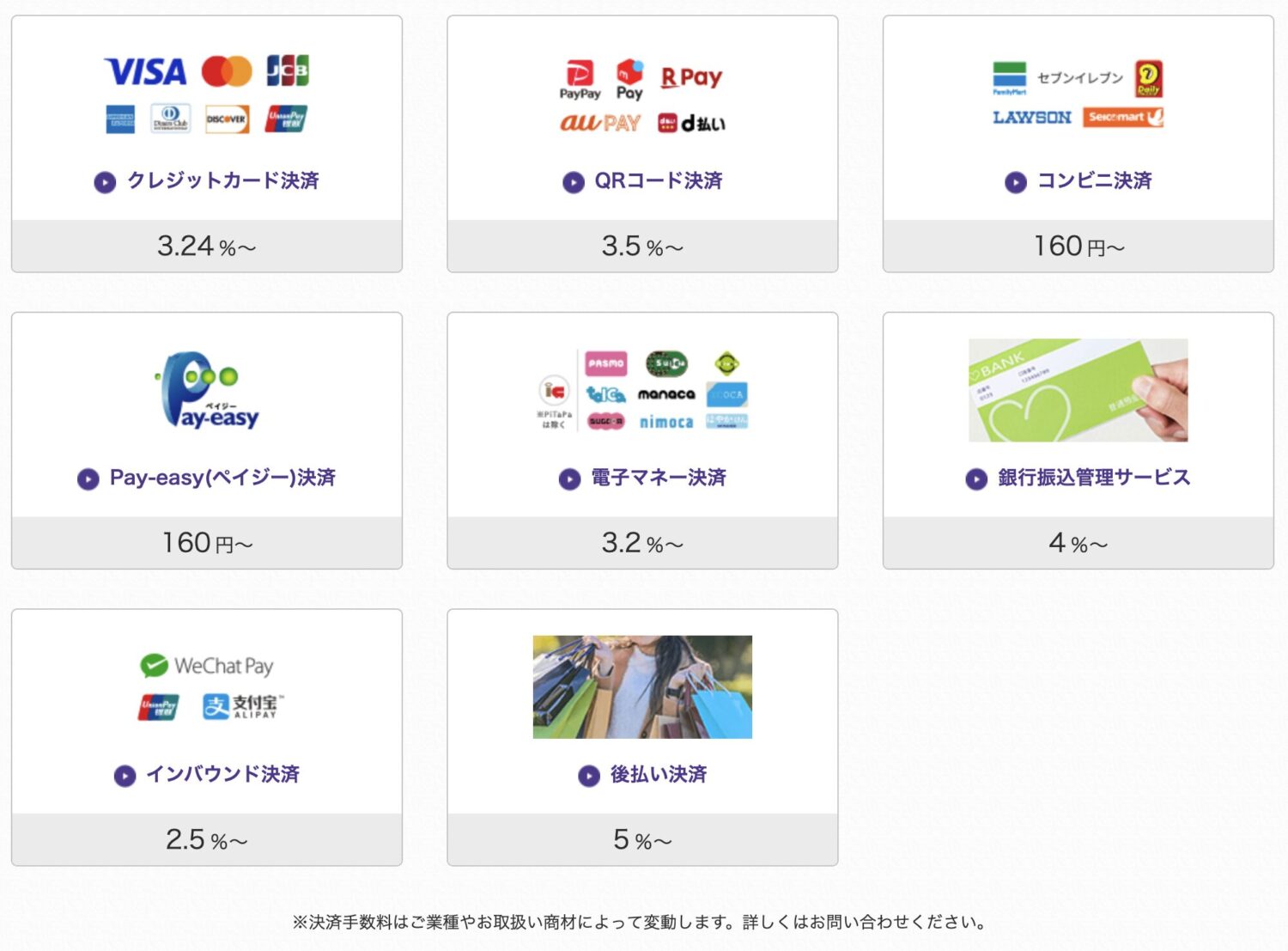1288x951 pixels.
Task: Click the manaca logo
Action: pyautogui.click(x=666, y=394)
